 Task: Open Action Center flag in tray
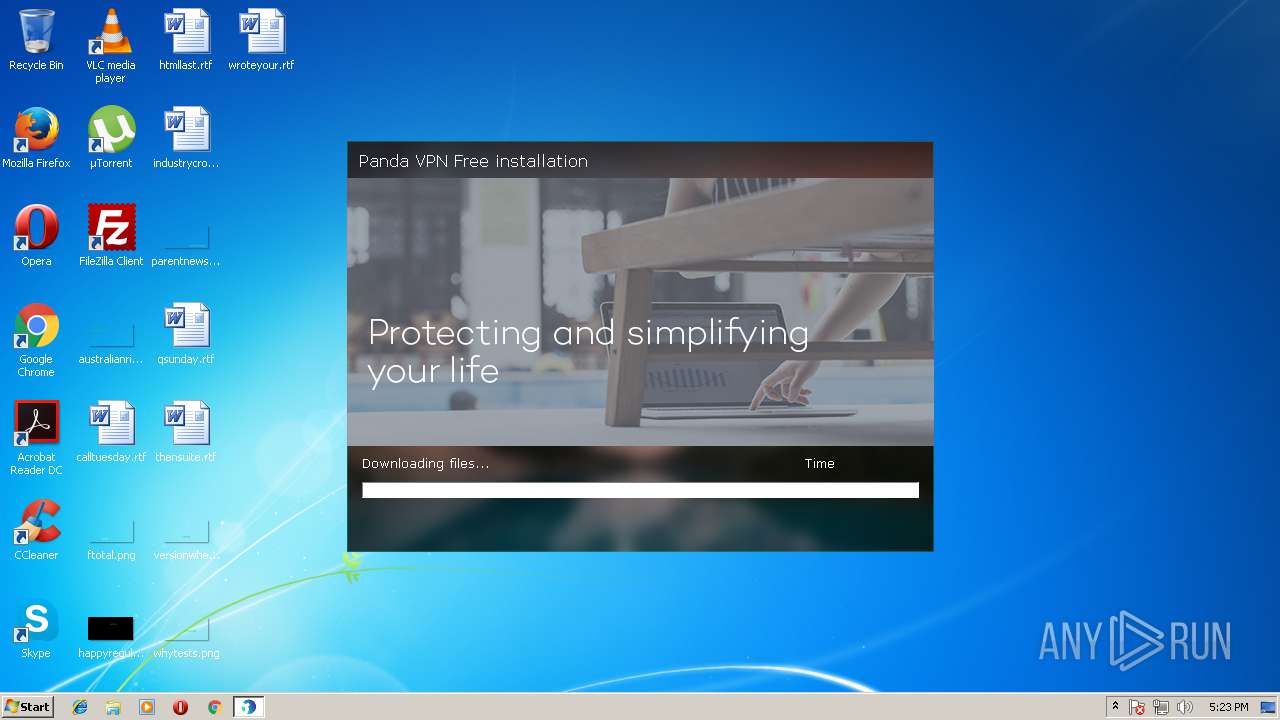pos(1137,707)
